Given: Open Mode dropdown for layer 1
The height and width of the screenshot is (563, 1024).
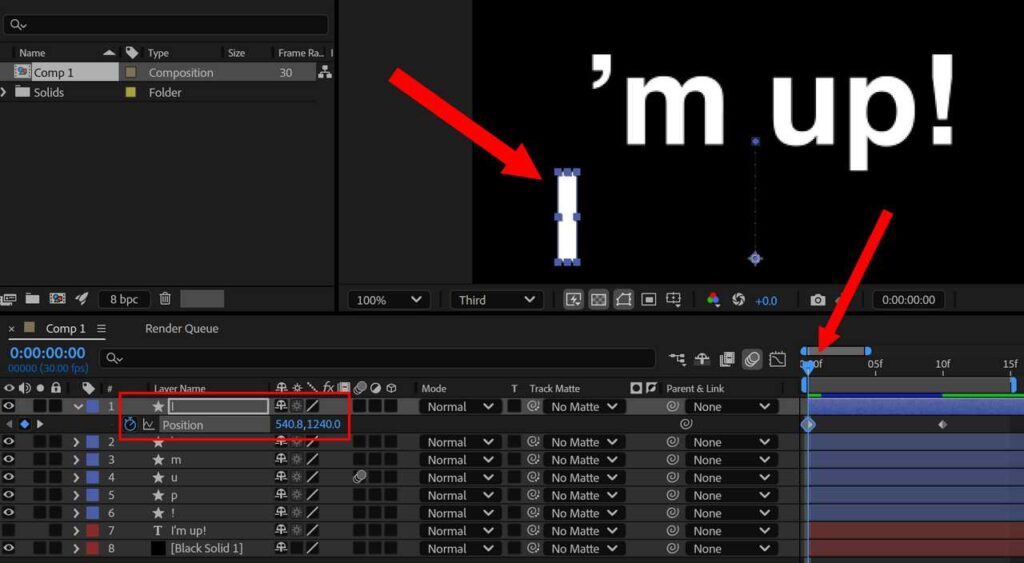Looking at the screenshot, I should pos(458,406).
